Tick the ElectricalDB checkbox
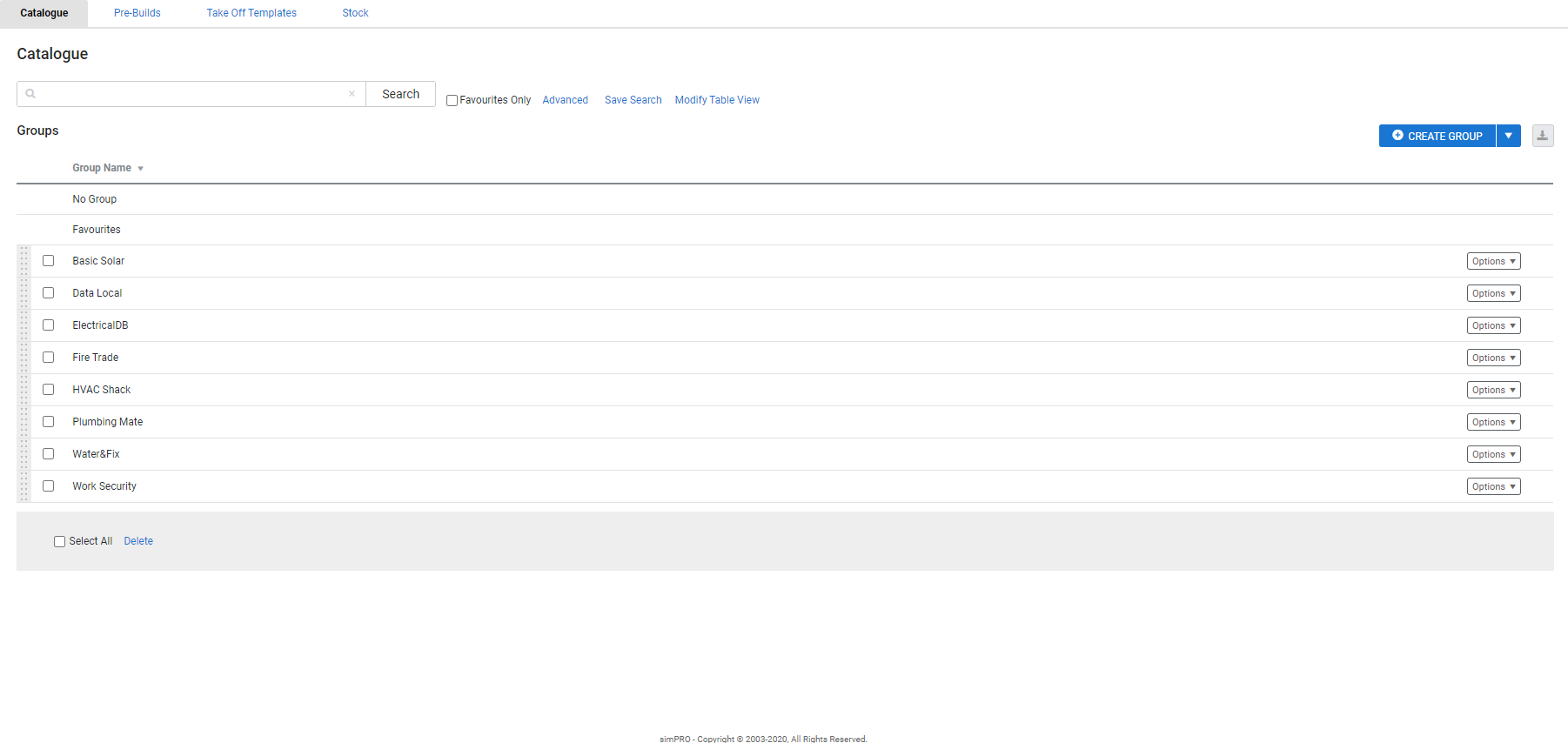The width and height of the screenshot is (1568, 743). pos(49,325)
